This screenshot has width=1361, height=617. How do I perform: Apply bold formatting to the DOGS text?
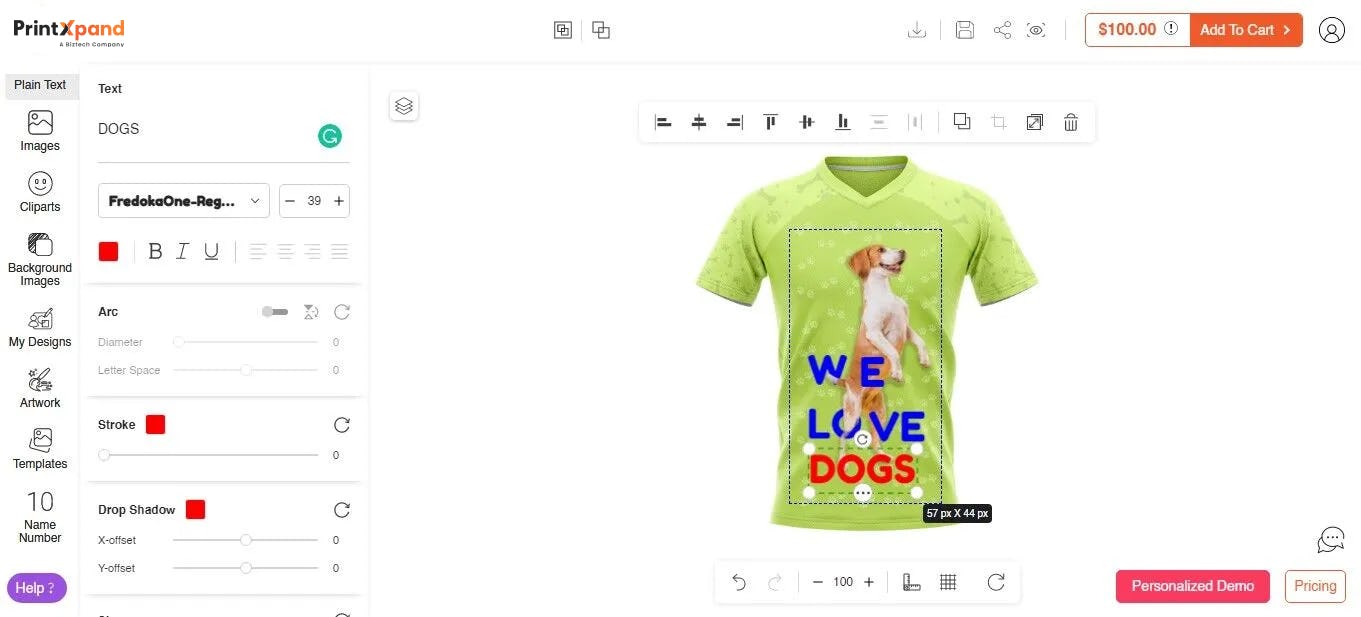click(155, 251)
